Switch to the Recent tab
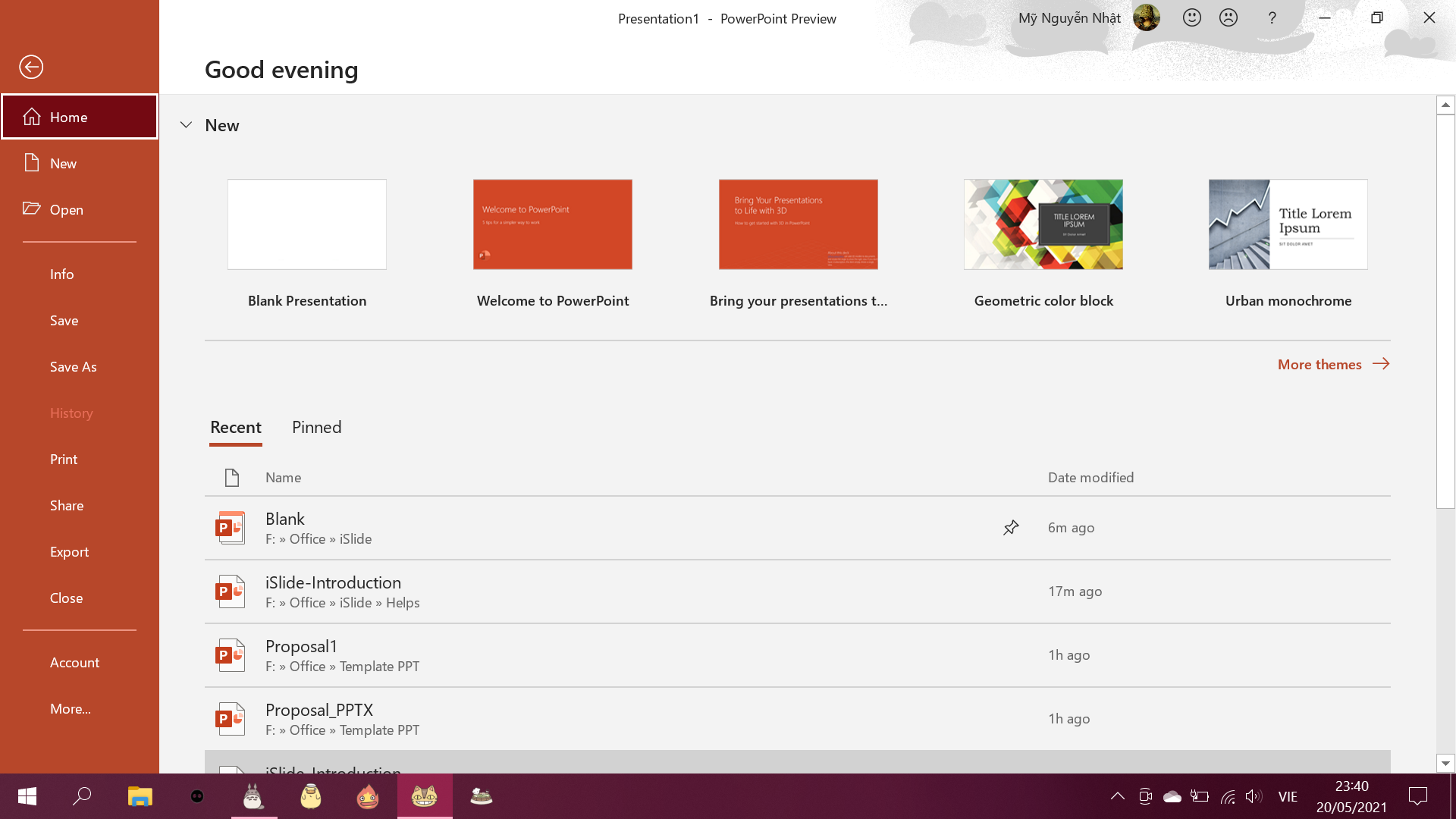1456x819 pixels. (236, 427)
